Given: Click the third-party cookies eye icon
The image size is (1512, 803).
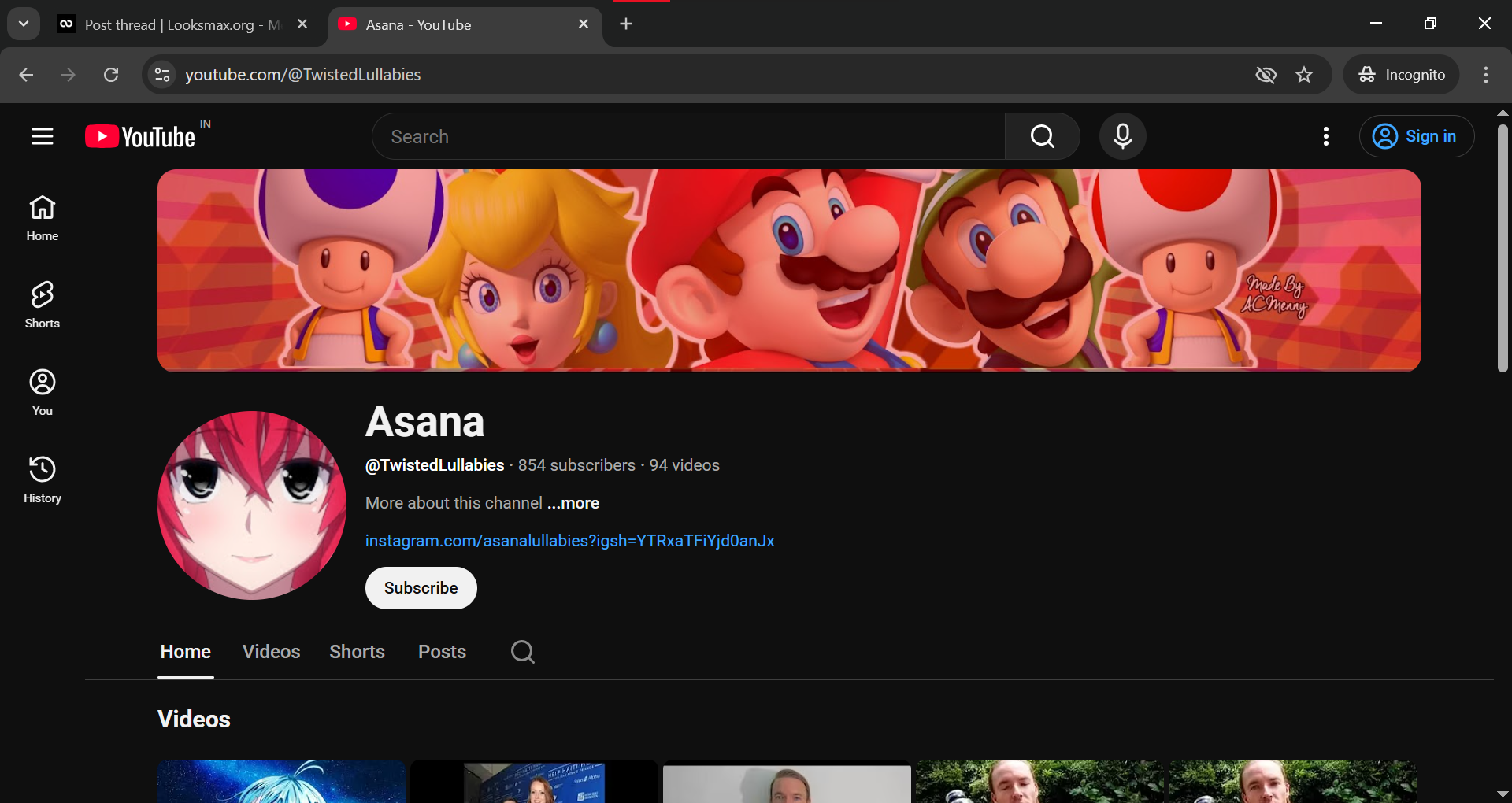Looking at the screenshot, I should coord(1266,75).
